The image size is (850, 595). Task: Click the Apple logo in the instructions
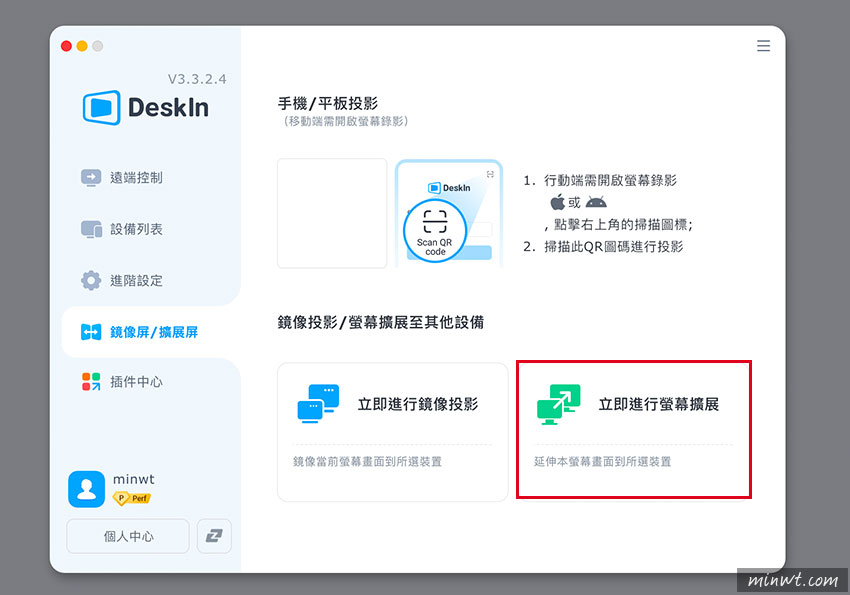(557, 202)
